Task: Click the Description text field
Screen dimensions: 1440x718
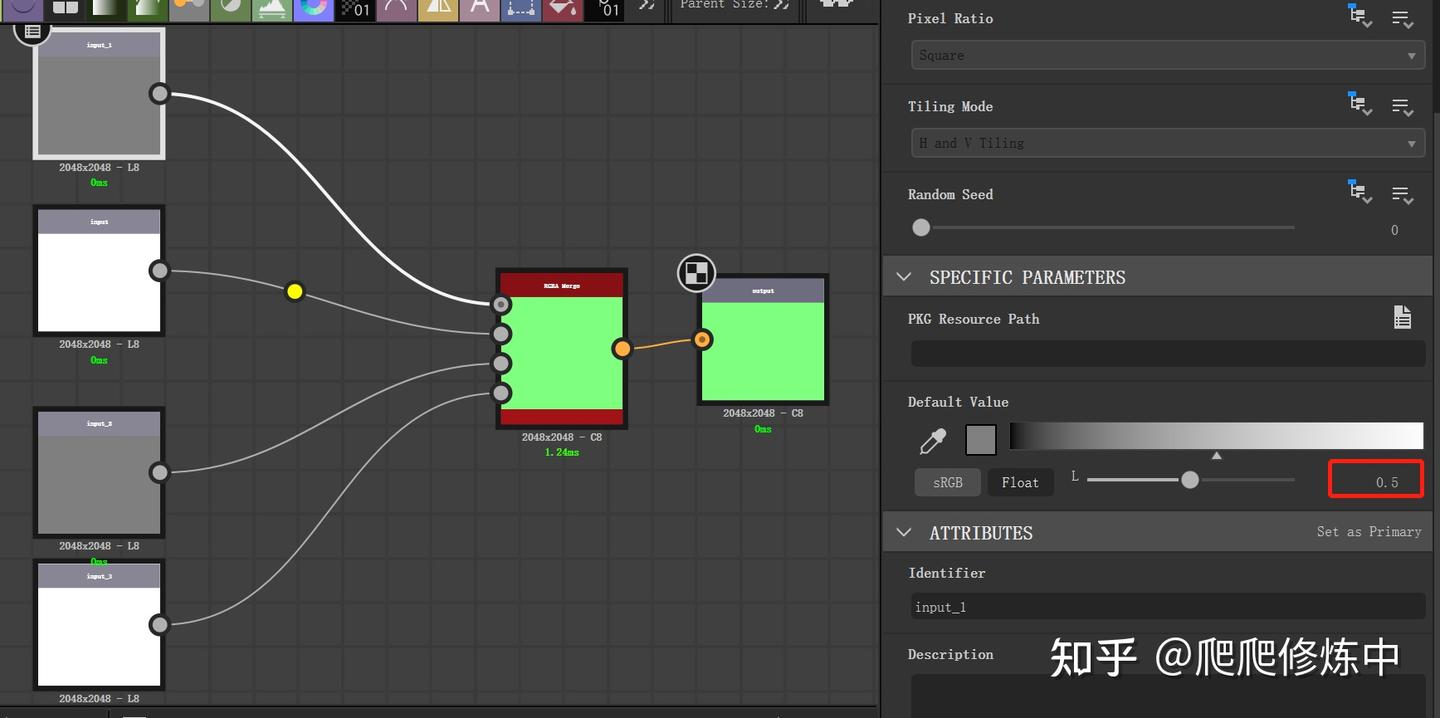Action: click(1168, 695)
